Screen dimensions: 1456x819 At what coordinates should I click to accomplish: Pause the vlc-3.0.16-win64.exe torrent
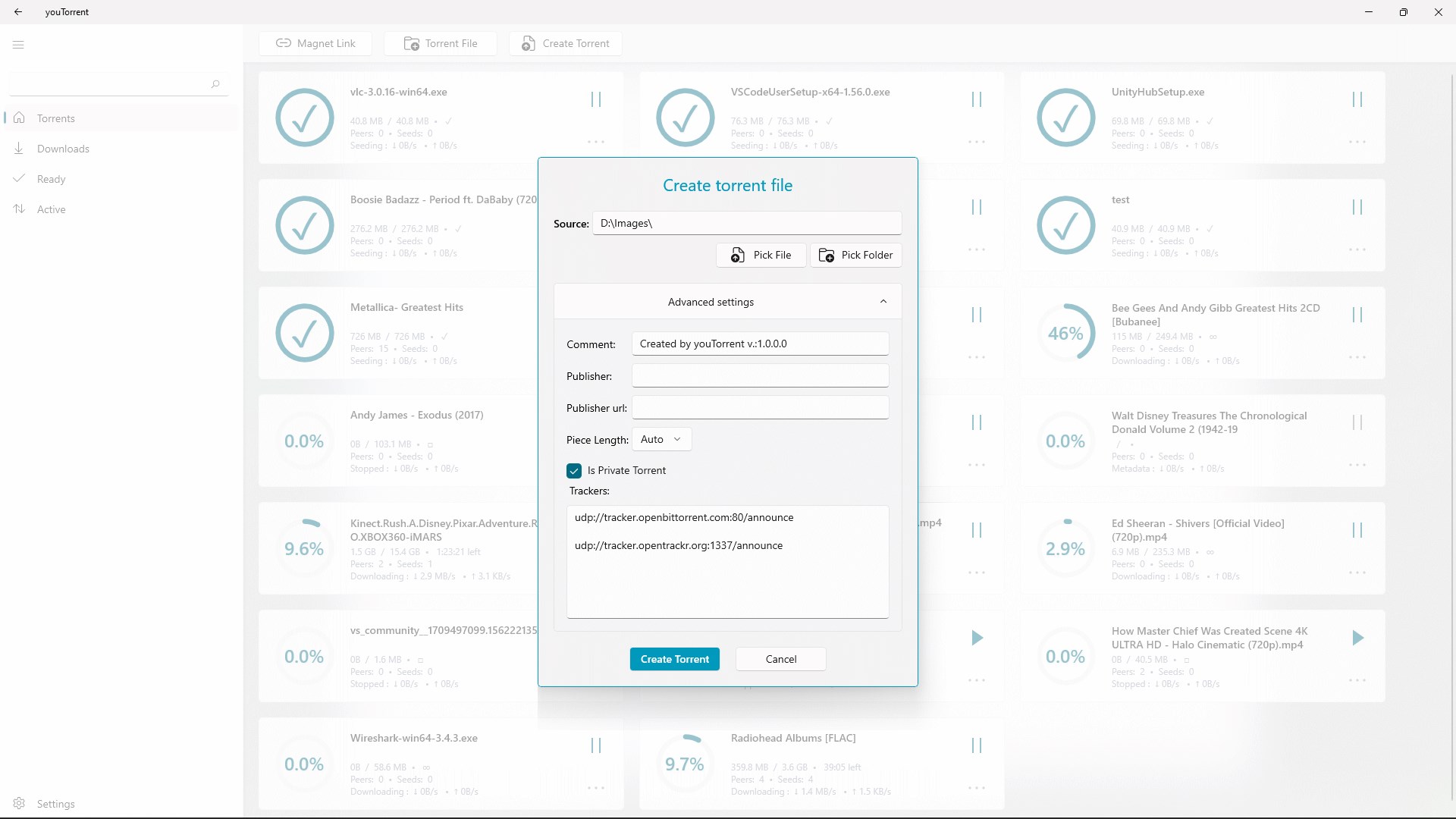(596, 99)
